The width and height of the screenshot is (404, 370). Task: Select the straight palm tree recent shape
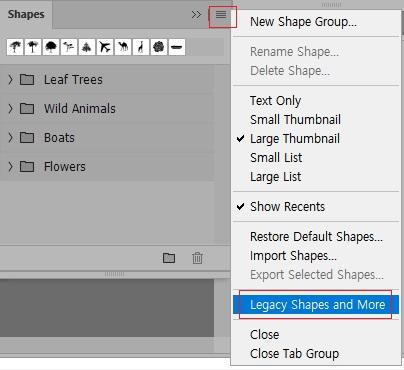tap(33, 47)
